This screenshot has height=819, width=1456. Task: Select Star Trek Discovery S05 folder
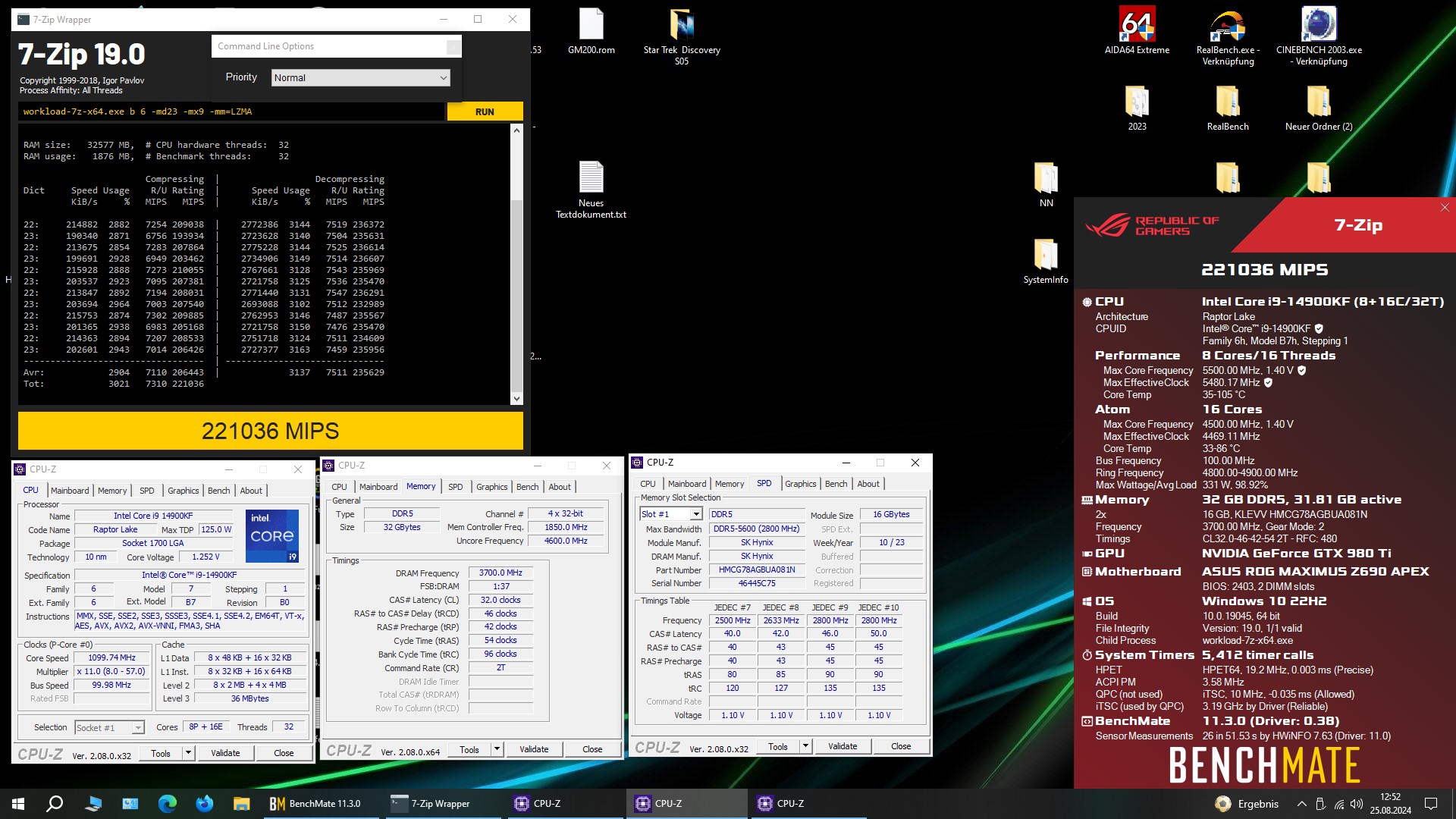coord(682,36)
